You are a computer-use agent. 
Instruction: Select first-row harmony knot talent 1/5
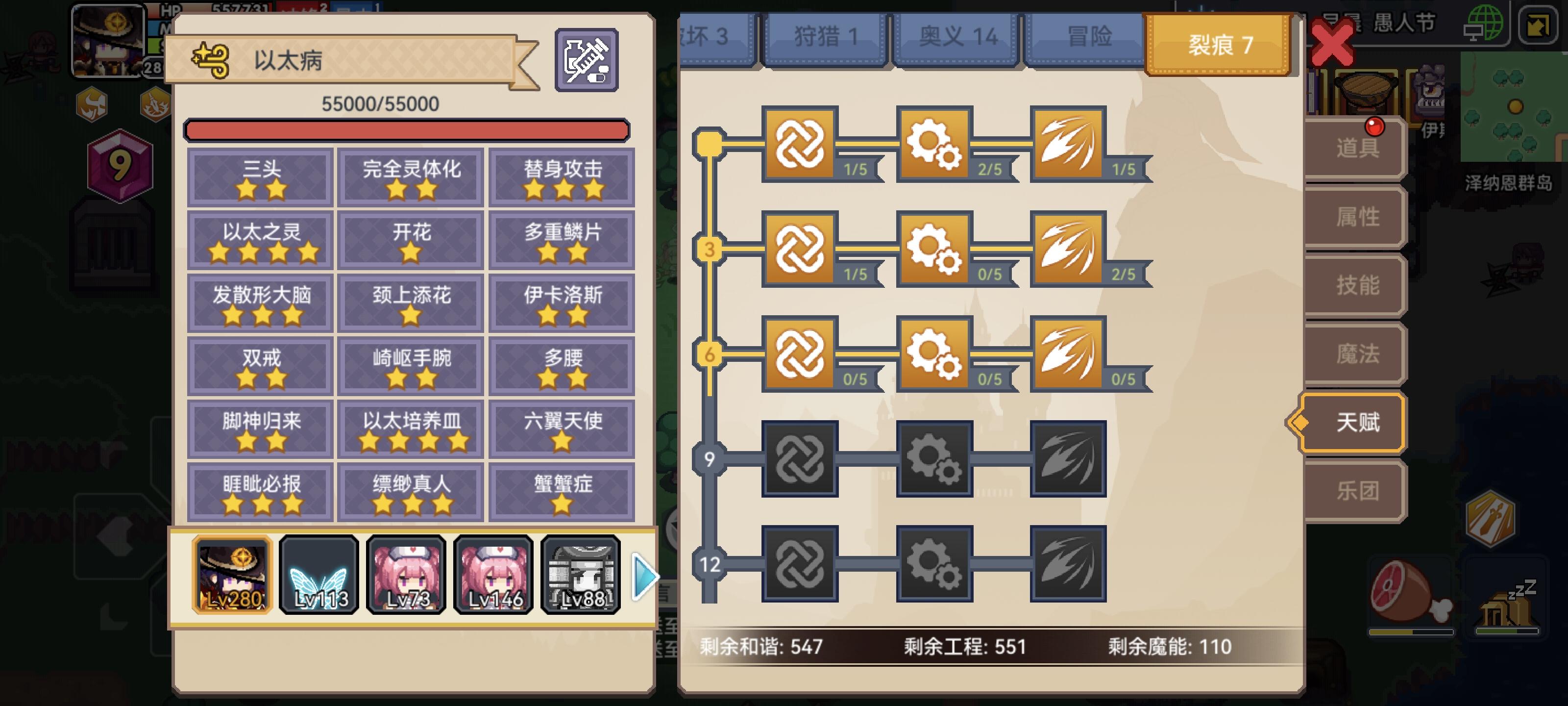point(799,144)
